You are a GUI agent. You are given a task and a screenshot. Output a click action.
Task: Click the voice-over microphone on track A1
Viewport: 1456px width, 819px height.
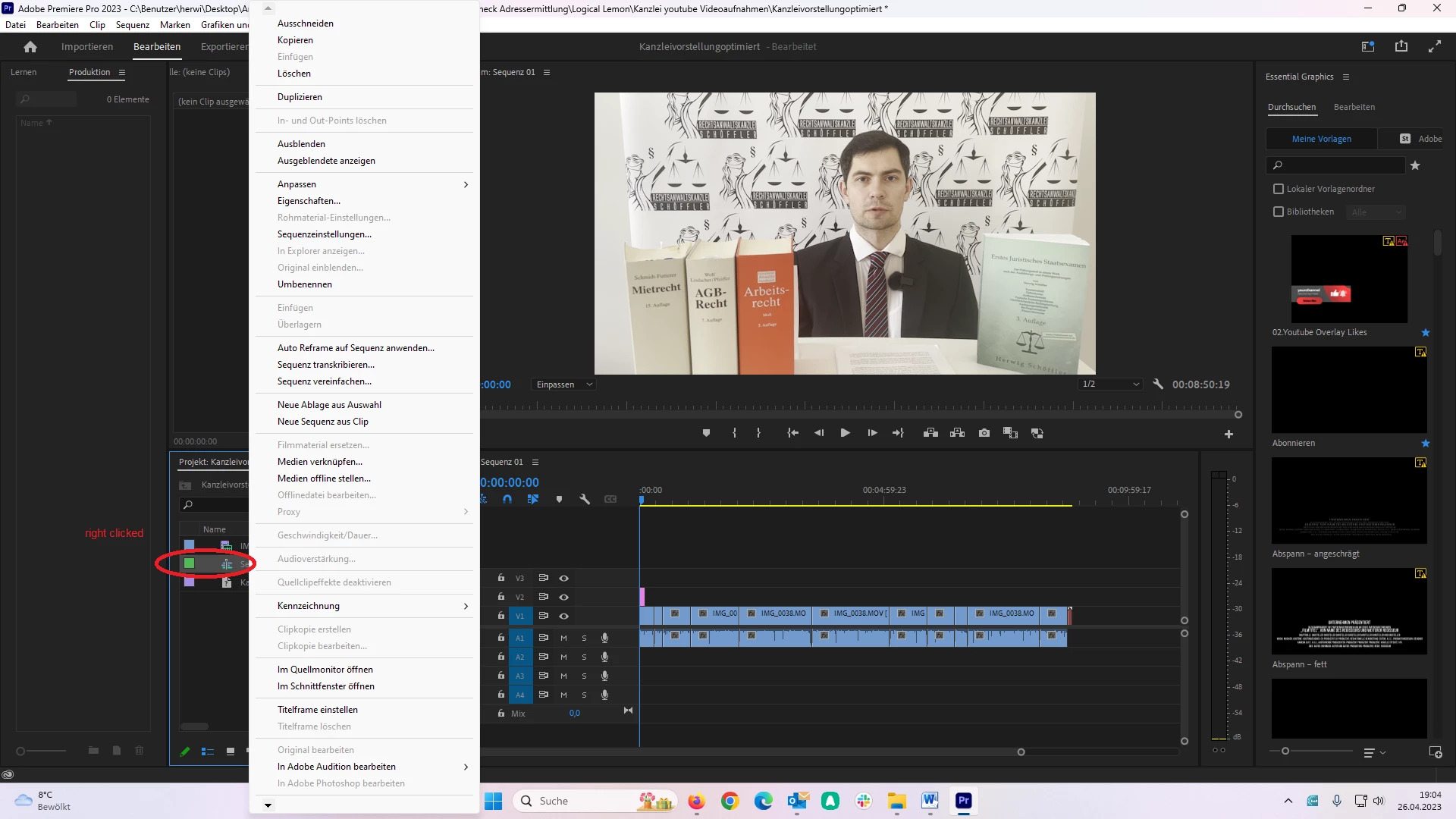click(x=604, y=638)
